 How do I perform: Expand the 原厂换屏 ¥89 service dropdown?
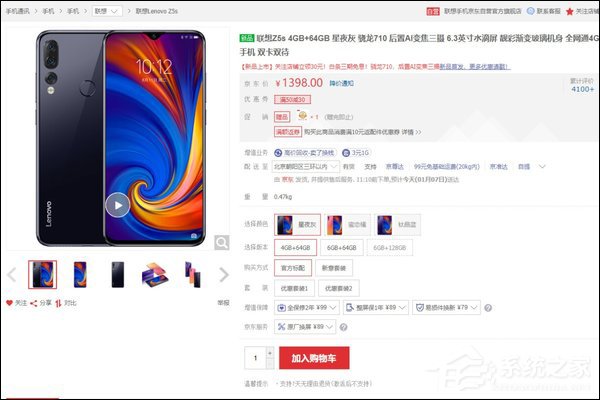[305, 327]
